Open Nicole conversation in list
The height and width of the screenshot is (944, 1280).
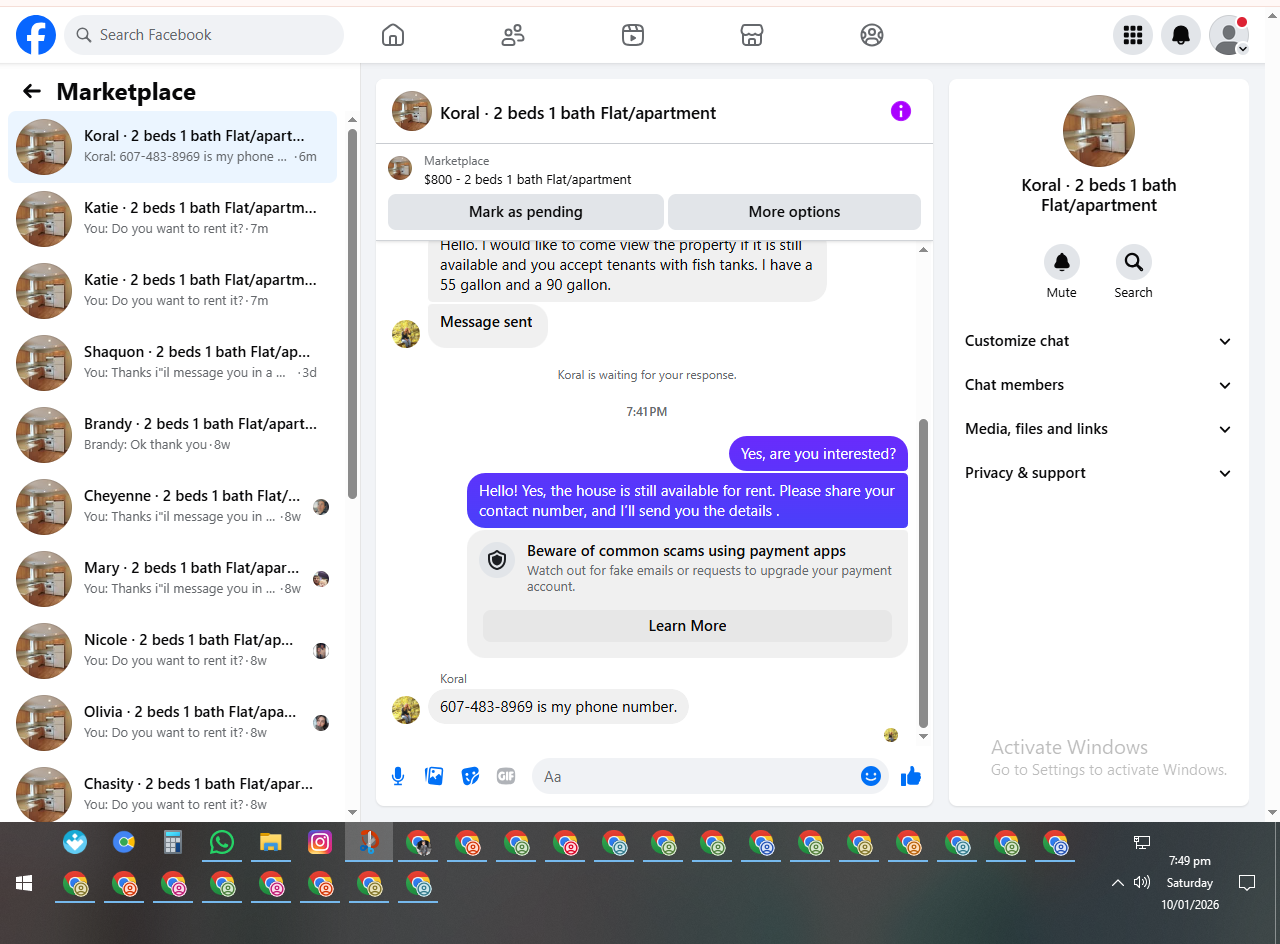(172, 651)
